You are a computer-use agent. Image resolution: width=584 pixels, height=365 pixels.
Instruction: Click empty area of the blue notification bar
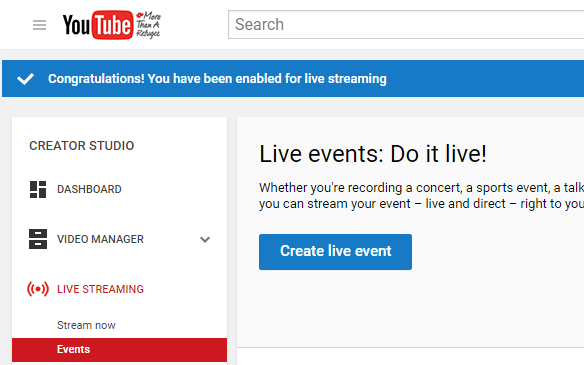coord(484,79)
